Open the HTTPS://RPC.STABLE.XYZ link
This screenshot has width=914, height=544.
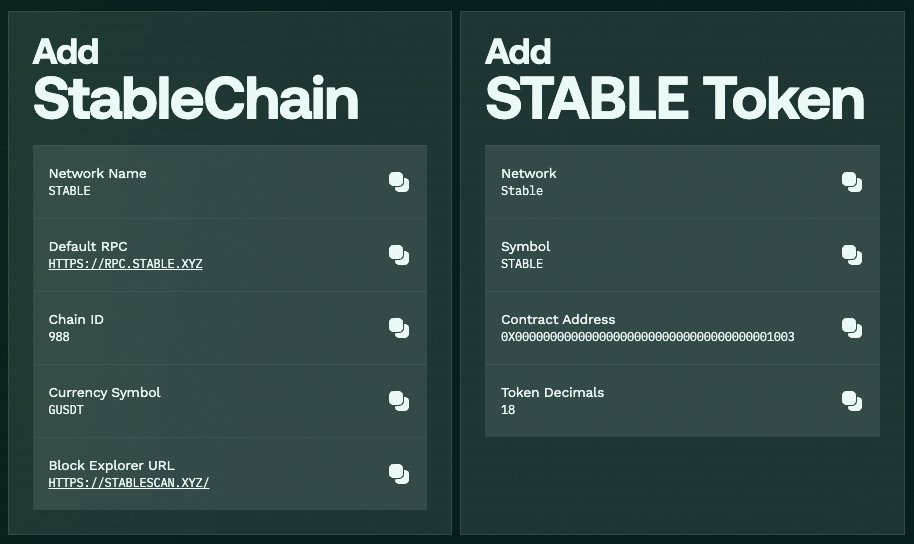(x=125, y=264)
